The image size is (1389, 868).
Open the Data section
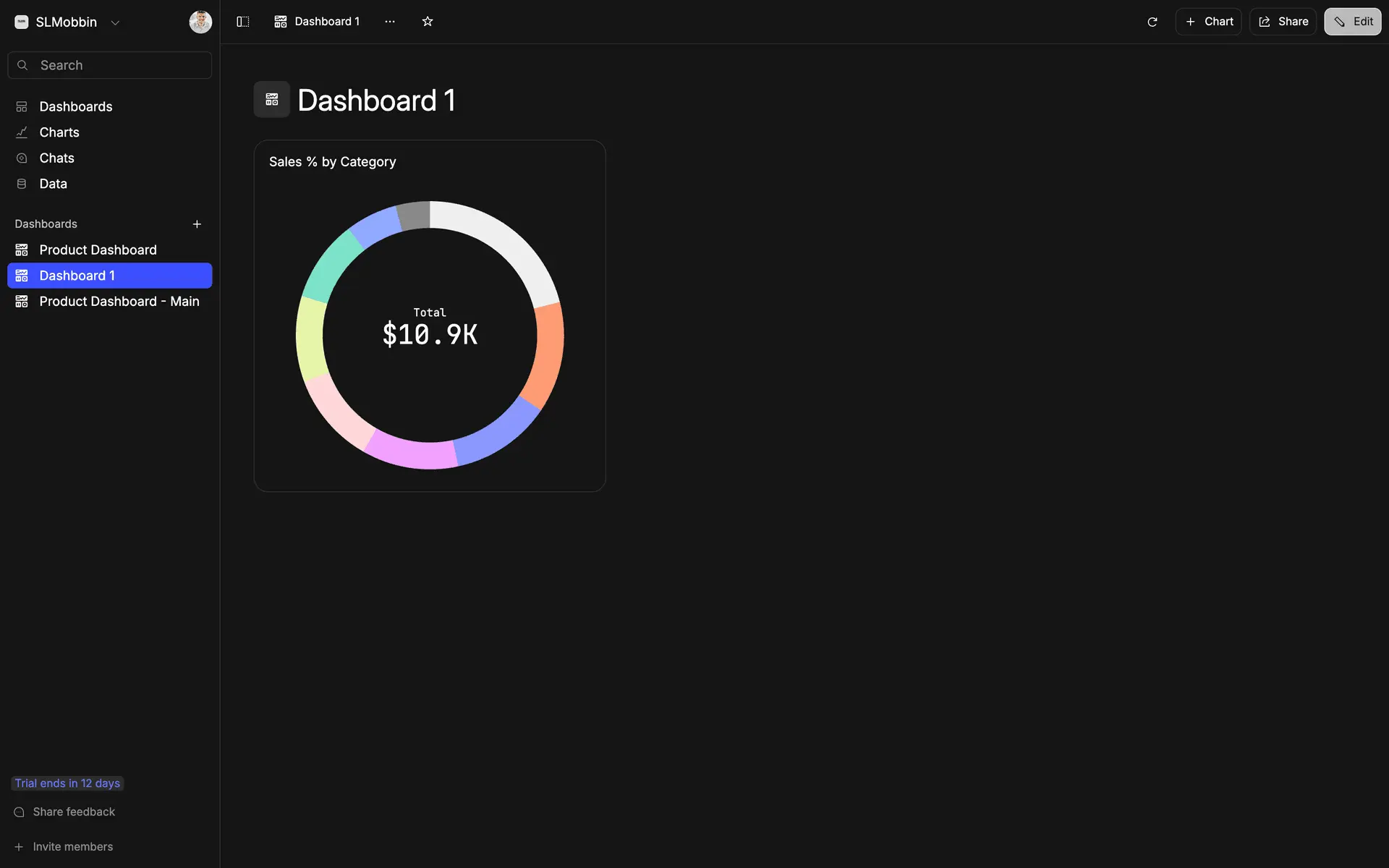(x=53, y=184)
